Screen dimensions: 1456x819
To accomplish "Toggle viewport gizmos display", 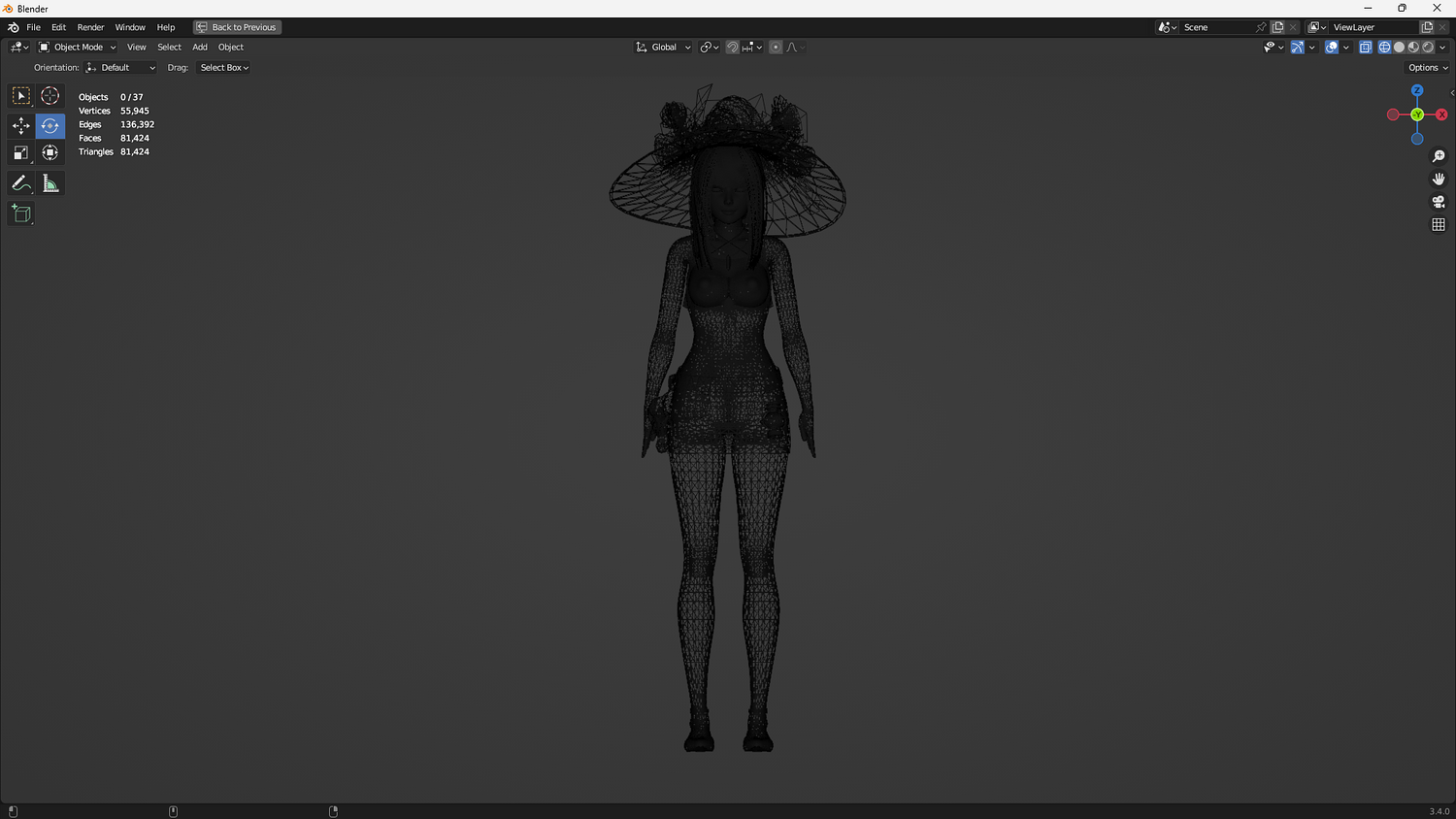I will [1298, 48].
